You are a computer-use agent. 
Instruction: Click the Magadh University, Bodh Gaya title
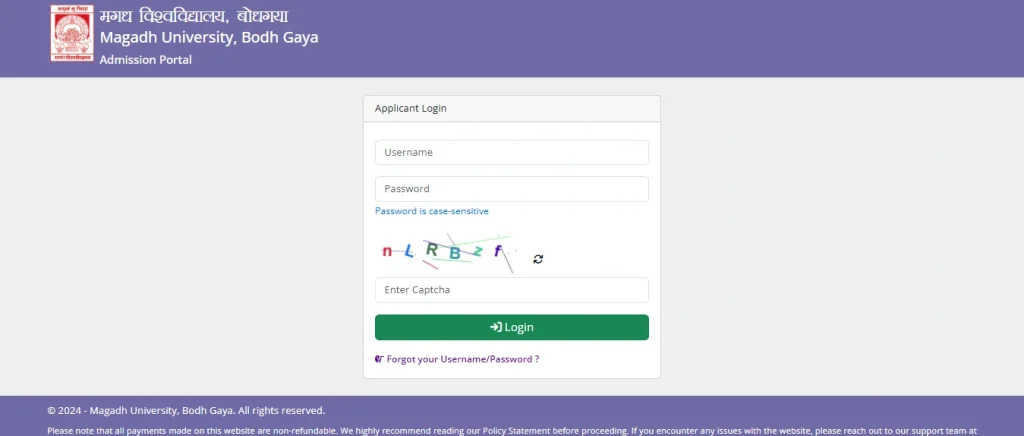point(209,38)
